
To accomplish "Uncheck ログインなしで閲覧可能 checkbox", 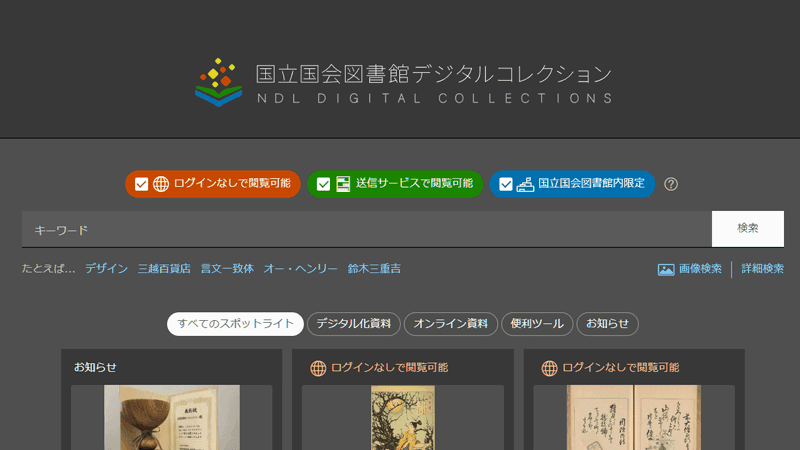I will pyautogui.click(x=141, y=184).
